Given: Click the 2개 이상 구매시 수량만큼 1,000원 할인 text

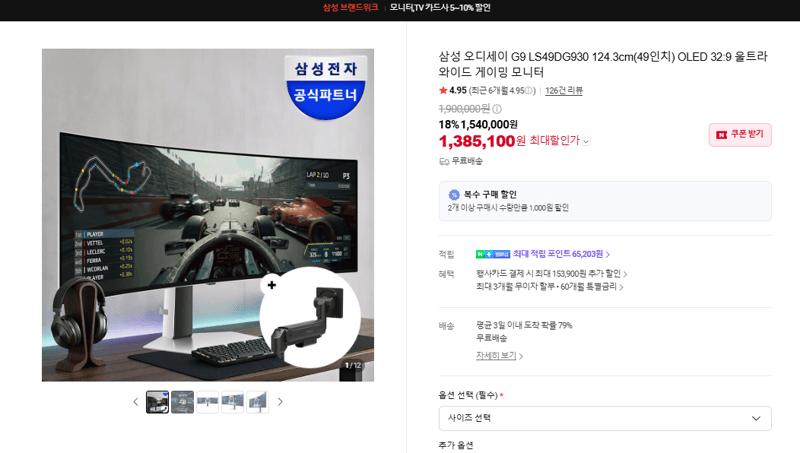Looking at the screenshot, I should pos(508,208).
